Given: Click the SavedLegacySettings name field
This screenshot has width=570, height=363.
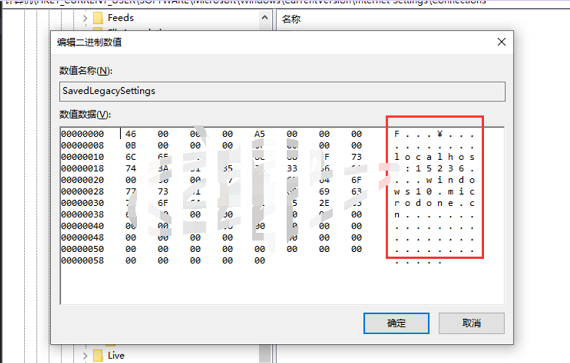Looking at the screenshot, I should tap(282, 91).
